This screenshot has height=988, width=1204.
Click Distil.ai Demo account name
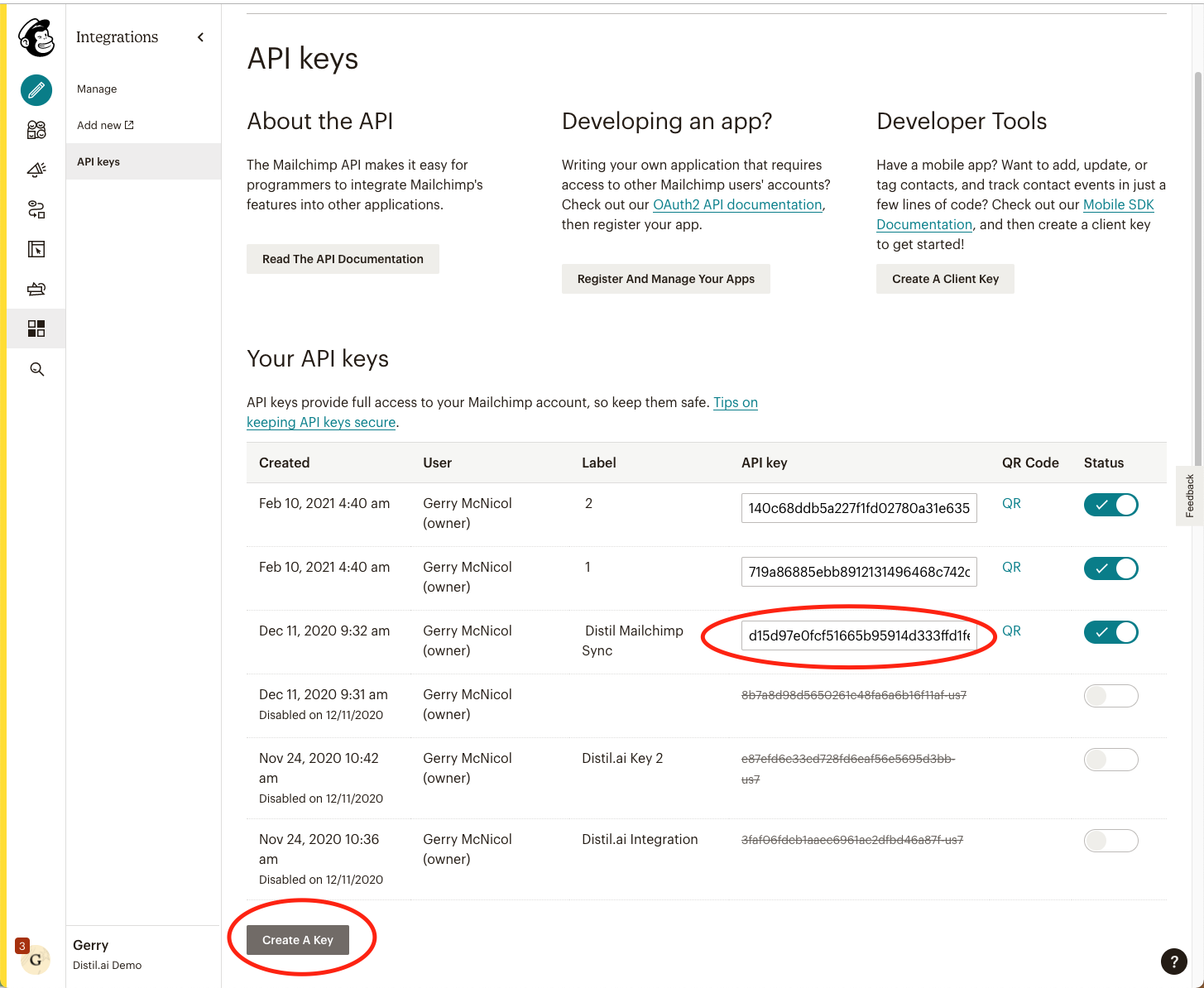click(x=107, y=965)
